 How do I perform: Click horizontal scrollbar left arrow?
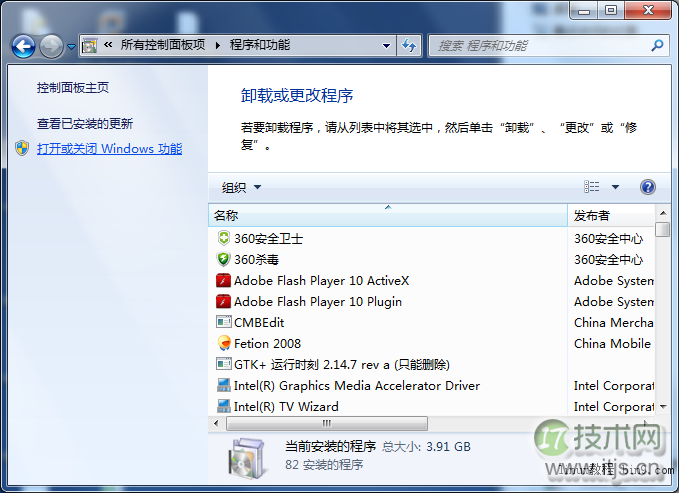[x=216, y=423]
